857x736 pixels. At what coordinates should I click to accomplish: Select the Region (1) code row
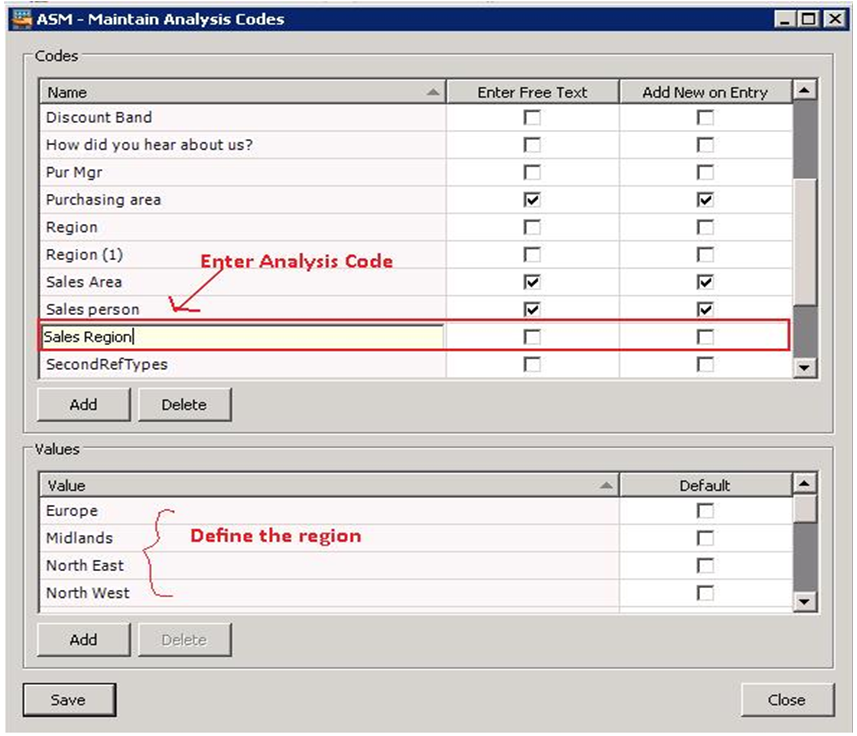pyautogui.click(x=243, y=254)
